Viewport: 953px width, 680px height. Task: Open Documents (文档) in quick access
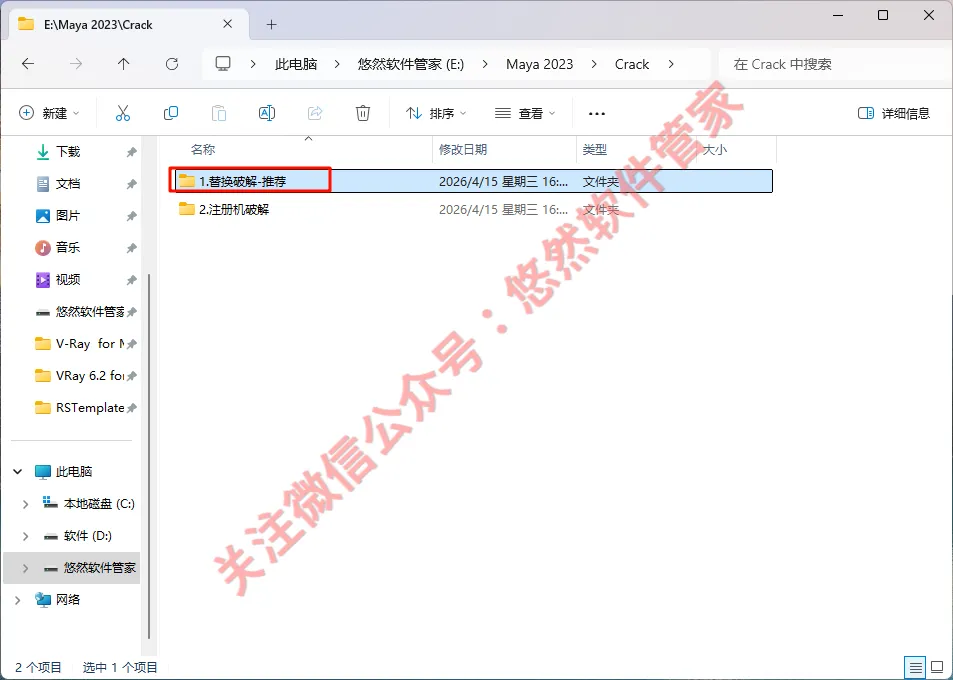click(x=68, y=184)
